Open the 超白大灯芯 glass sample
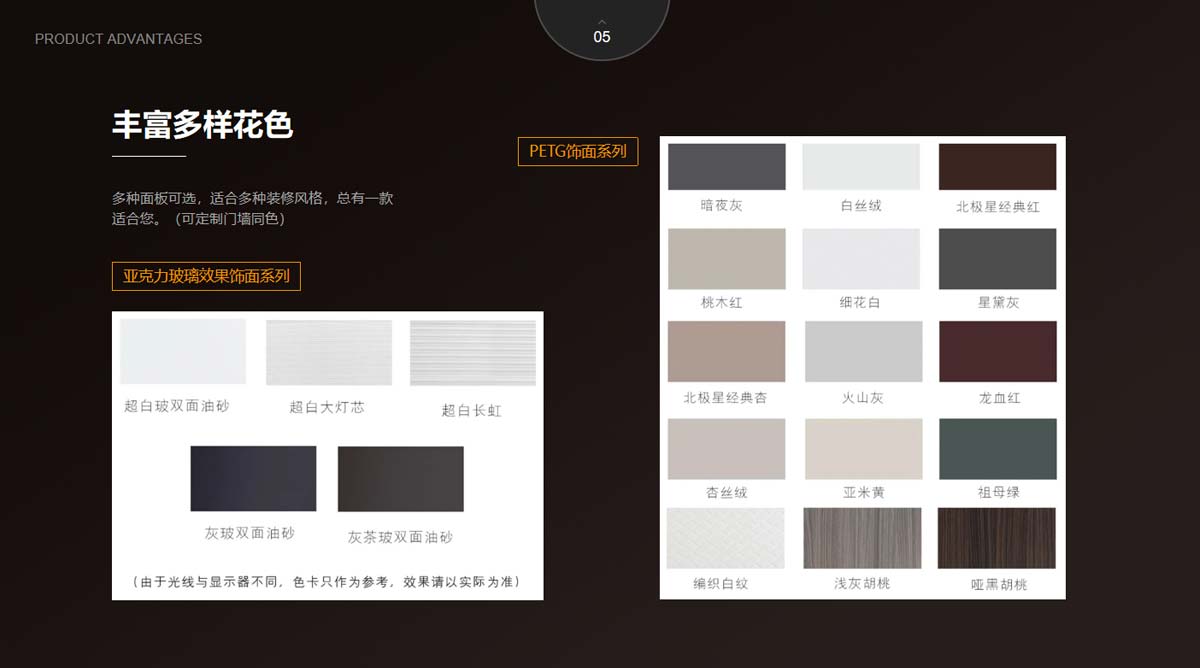 point(329,353)
